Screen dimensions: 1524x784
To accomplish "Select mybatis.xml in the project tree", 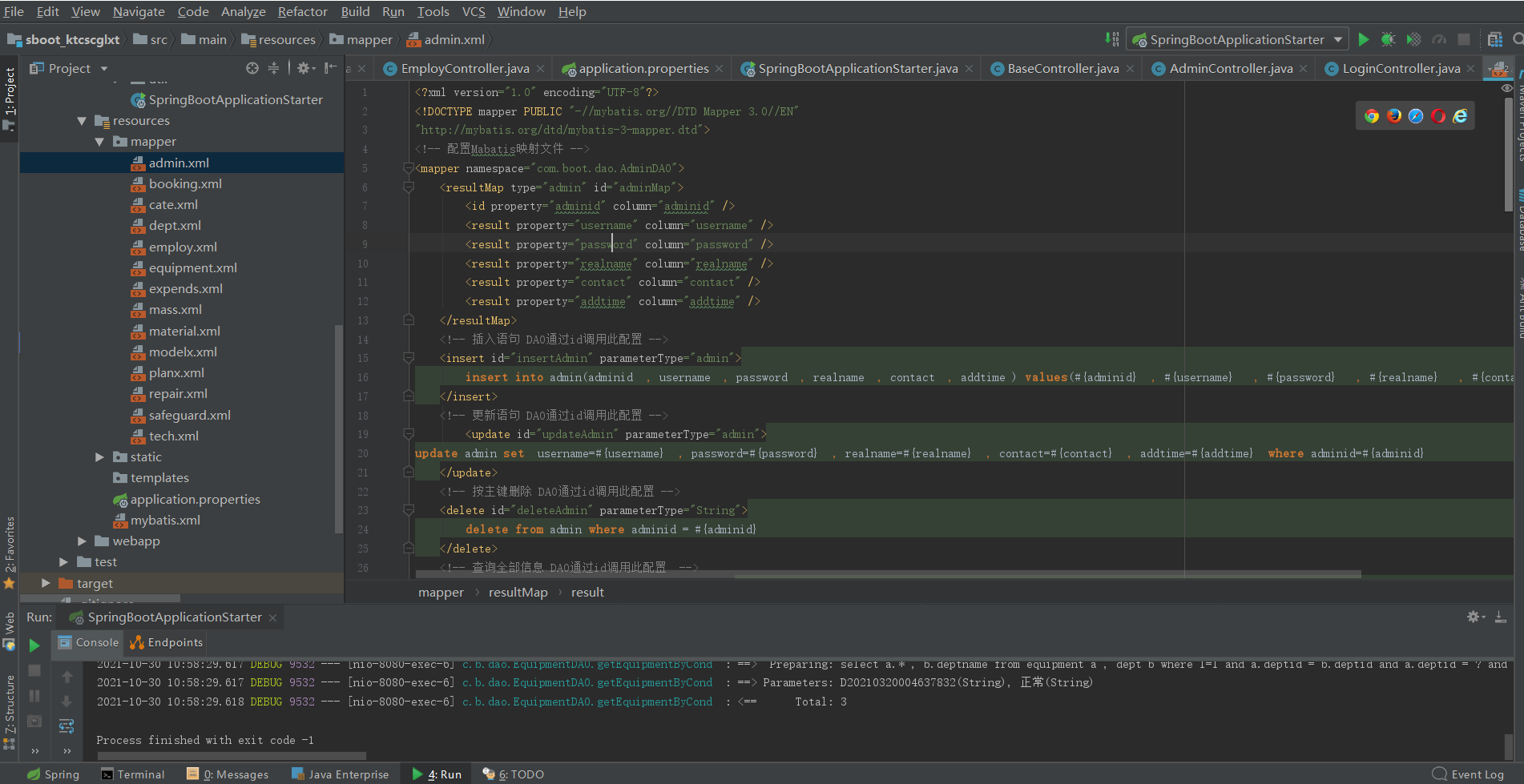I will 165,520.
